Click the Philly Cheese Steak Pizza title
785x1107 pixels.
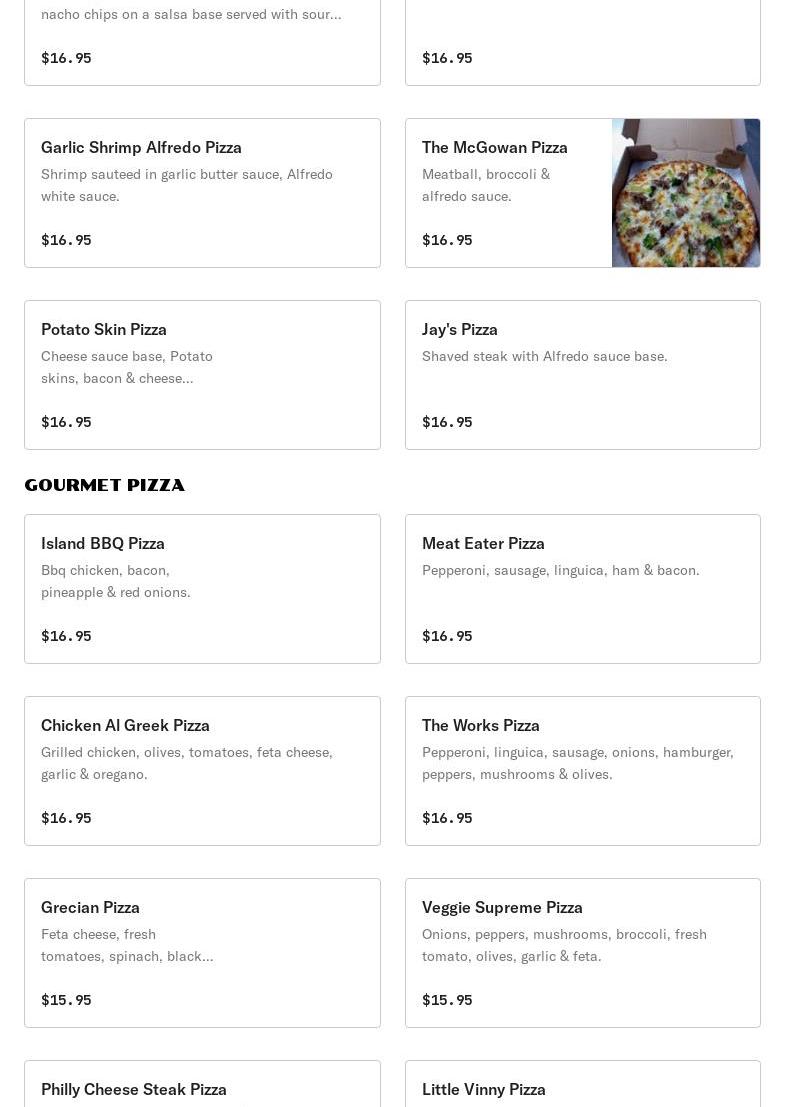pyautogui.click(x=134, y=1089)
